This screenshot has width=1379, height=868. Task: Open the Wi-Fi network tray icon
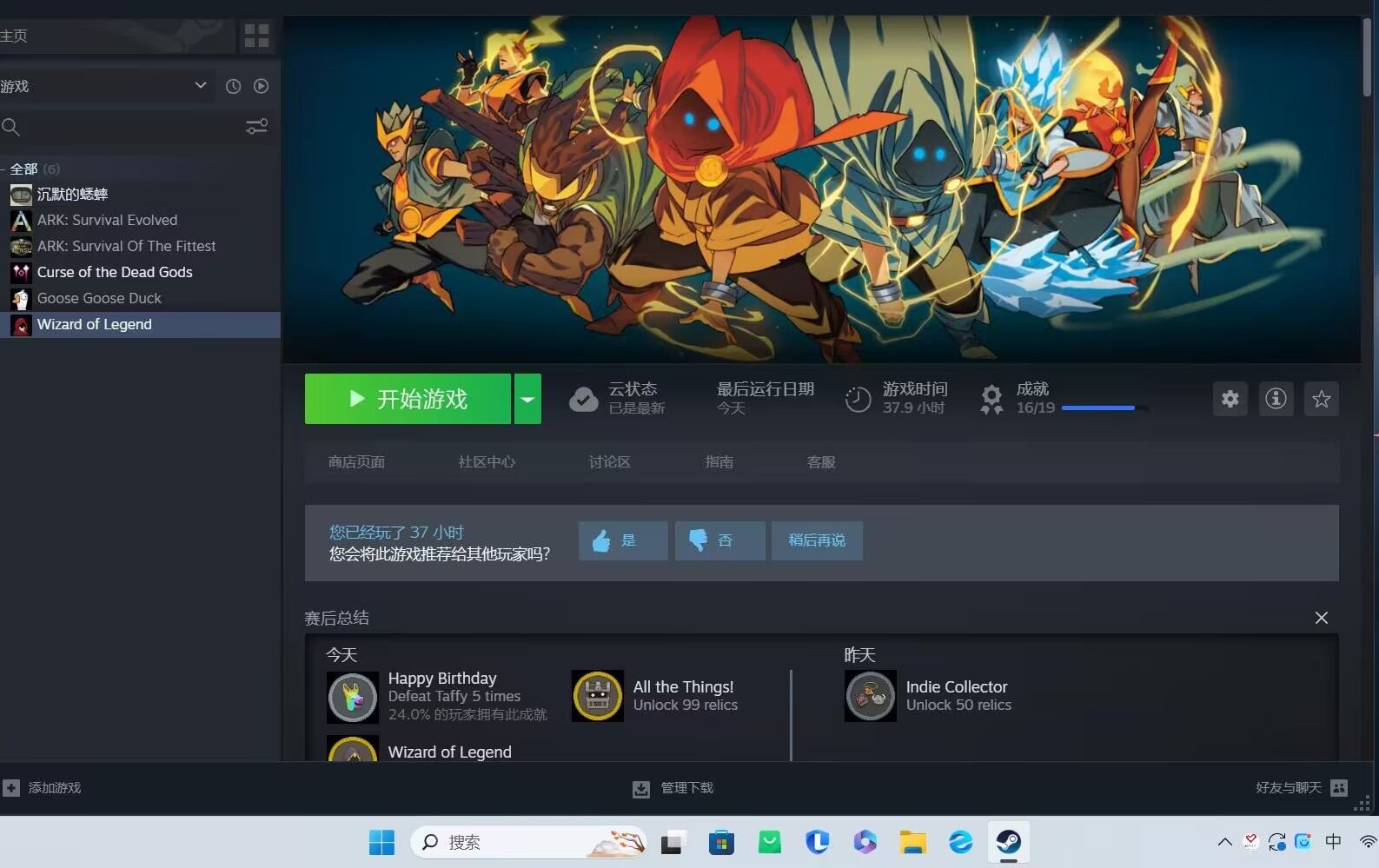(x=1369, y=842)
